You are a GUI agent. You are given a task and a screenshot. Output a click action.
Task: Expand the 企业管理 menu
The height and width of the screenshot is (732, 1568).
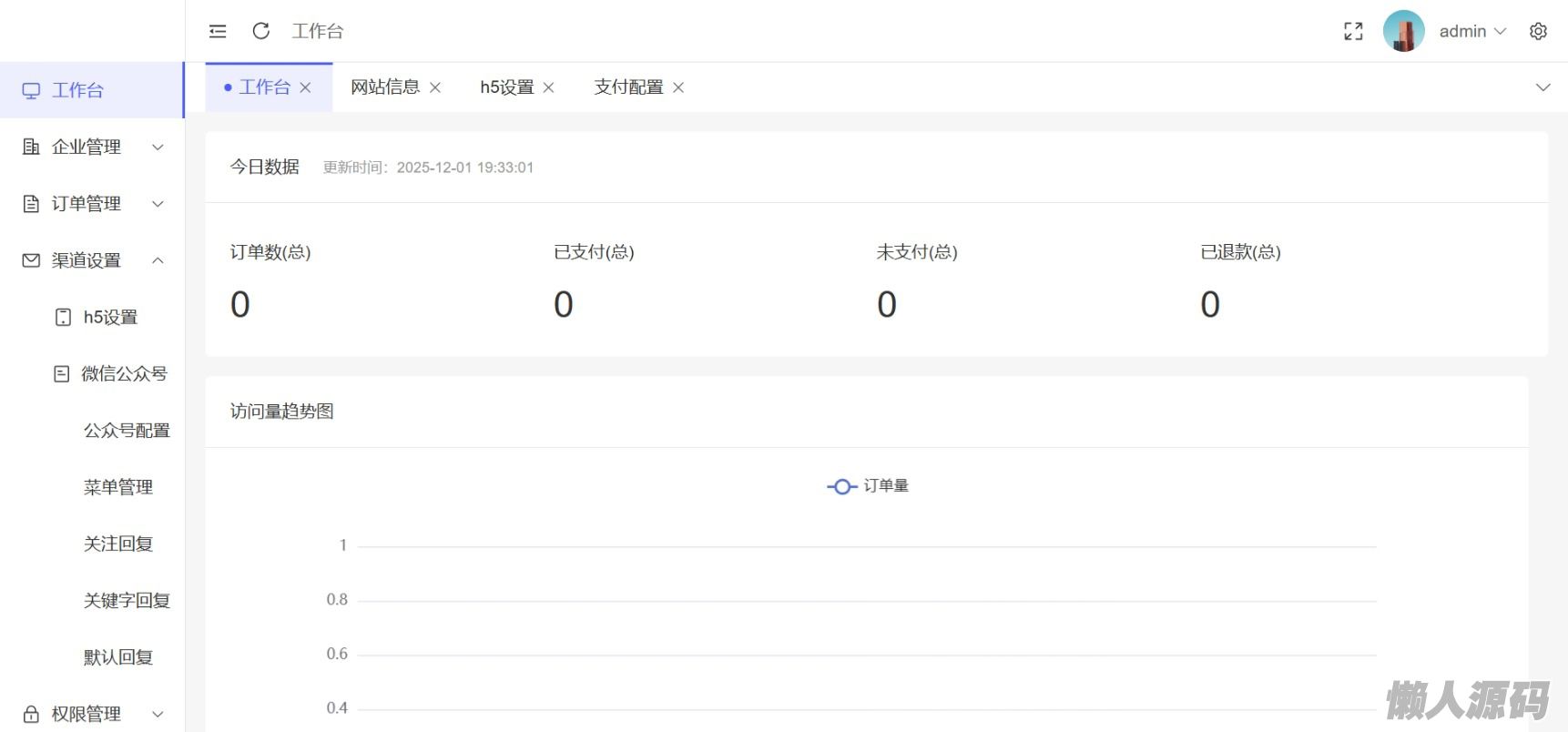point(92,147)
